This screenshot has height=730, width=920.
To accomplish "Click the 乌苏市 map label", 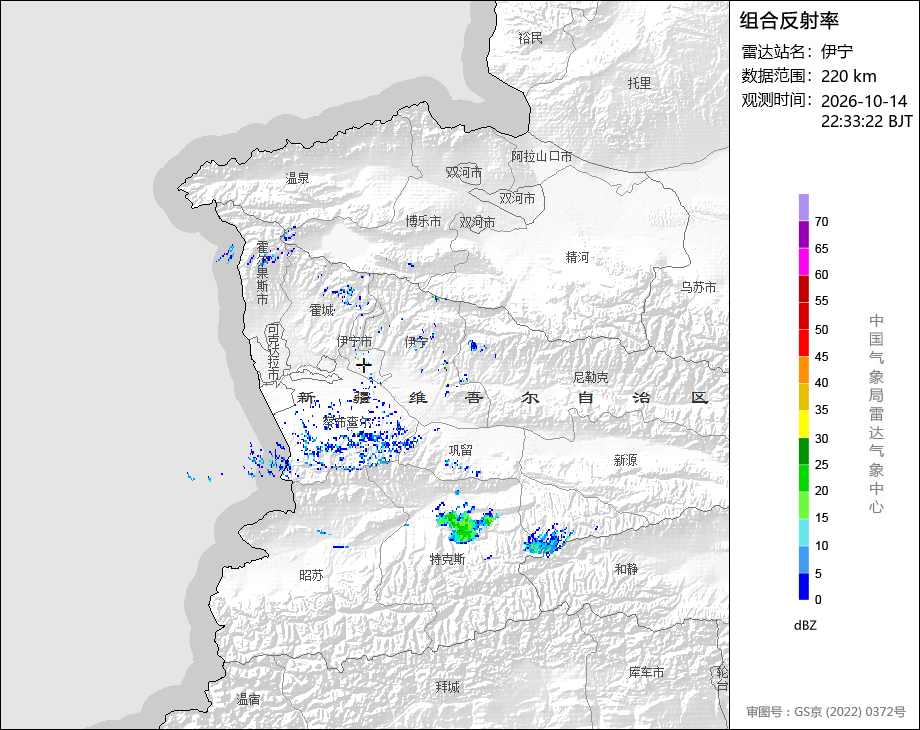I will [x=699, y=288].
